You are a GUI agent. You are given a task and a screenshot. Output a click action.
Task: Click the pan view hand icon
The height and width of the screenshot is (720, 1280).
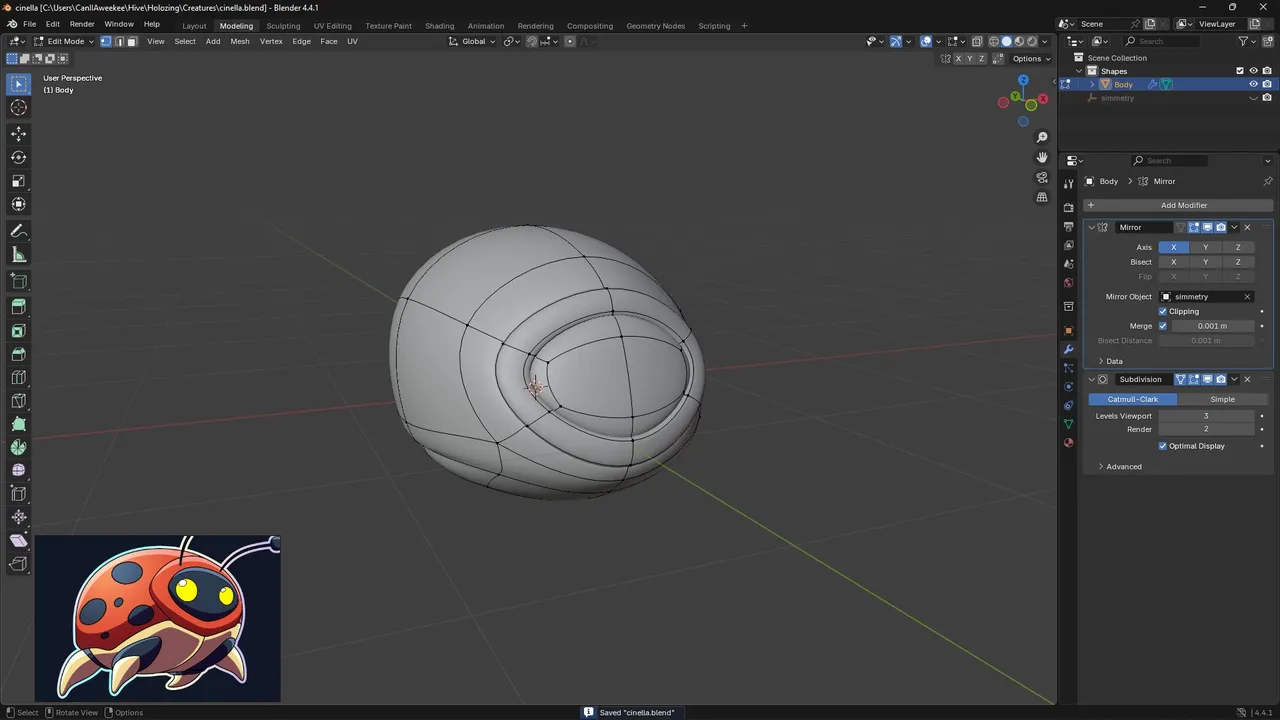coord(1042,157)
